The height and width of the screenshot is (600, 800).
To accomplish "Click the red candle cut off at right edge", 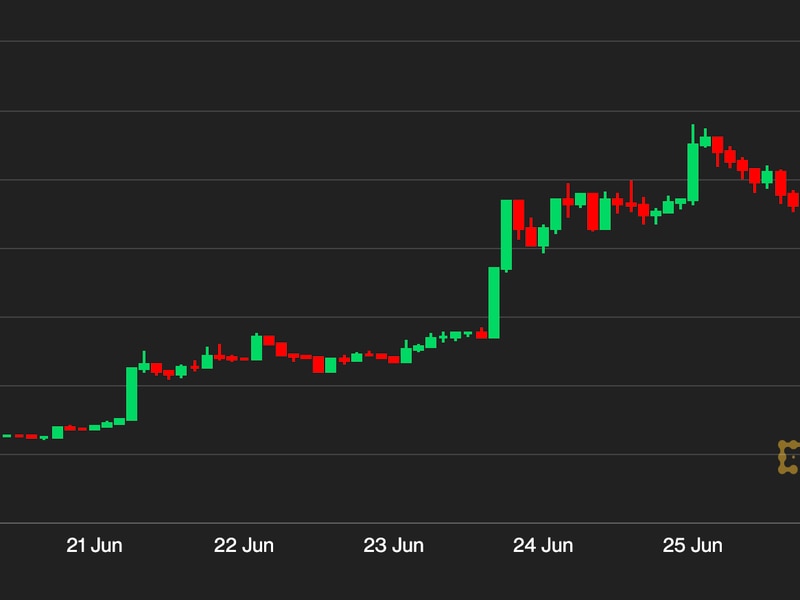I will (x=793, y=200).
